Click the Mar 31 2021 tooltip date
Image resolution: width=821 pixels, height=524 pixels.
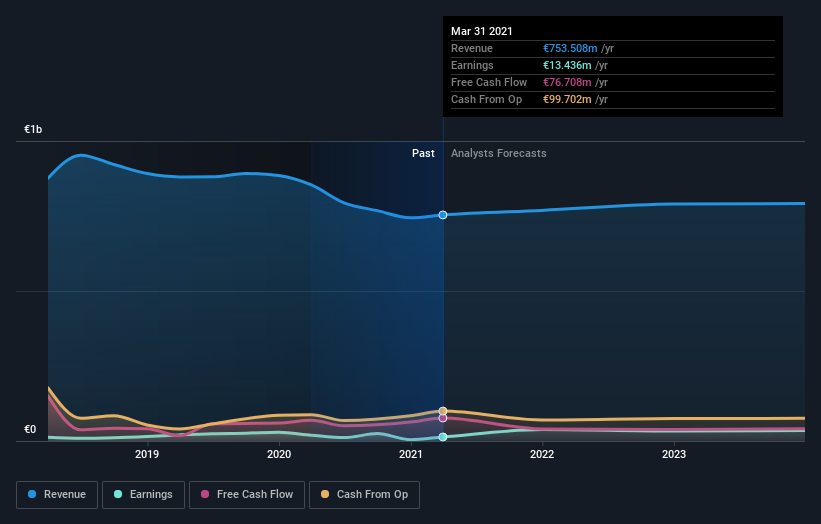[x=482, y=31]
